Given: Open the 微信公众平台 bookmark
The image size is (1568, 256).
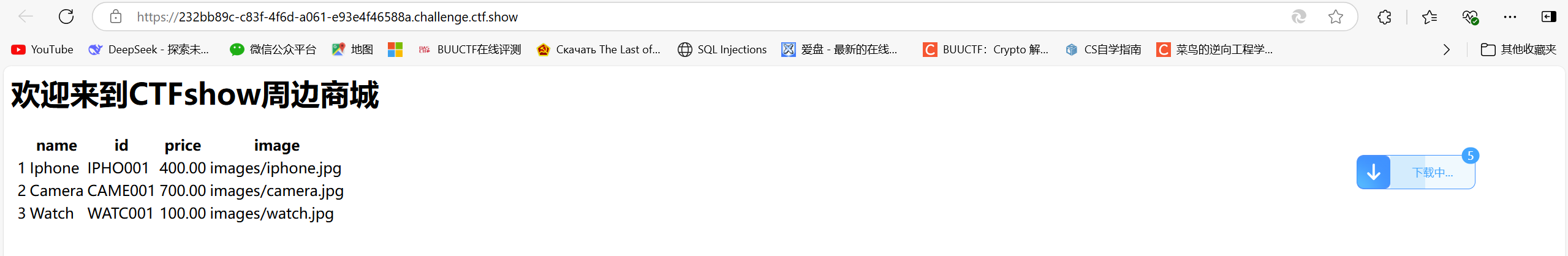Looking at the screenshot, I should point(273,50).
